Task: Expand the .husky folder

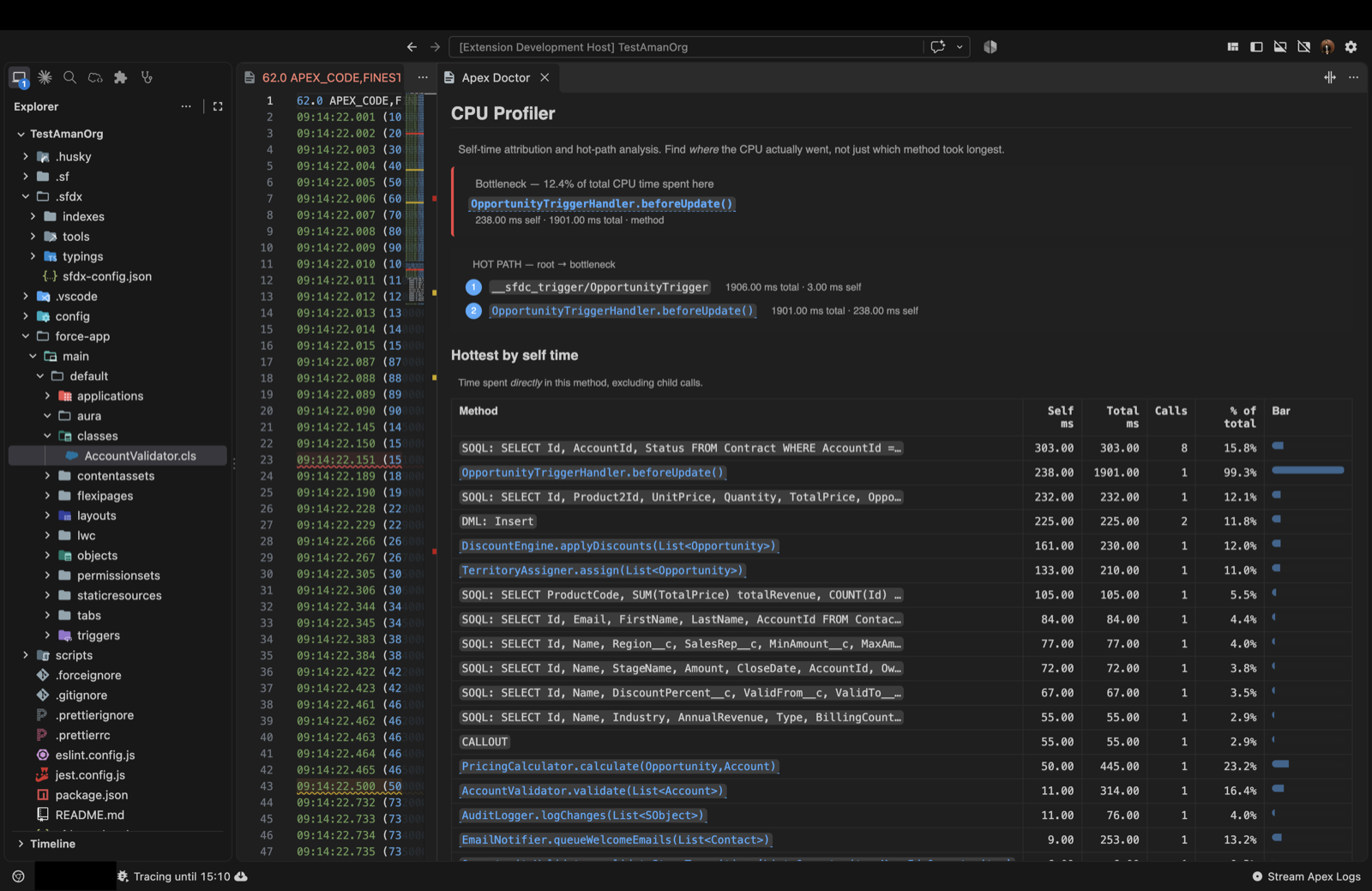Action: 26,157
